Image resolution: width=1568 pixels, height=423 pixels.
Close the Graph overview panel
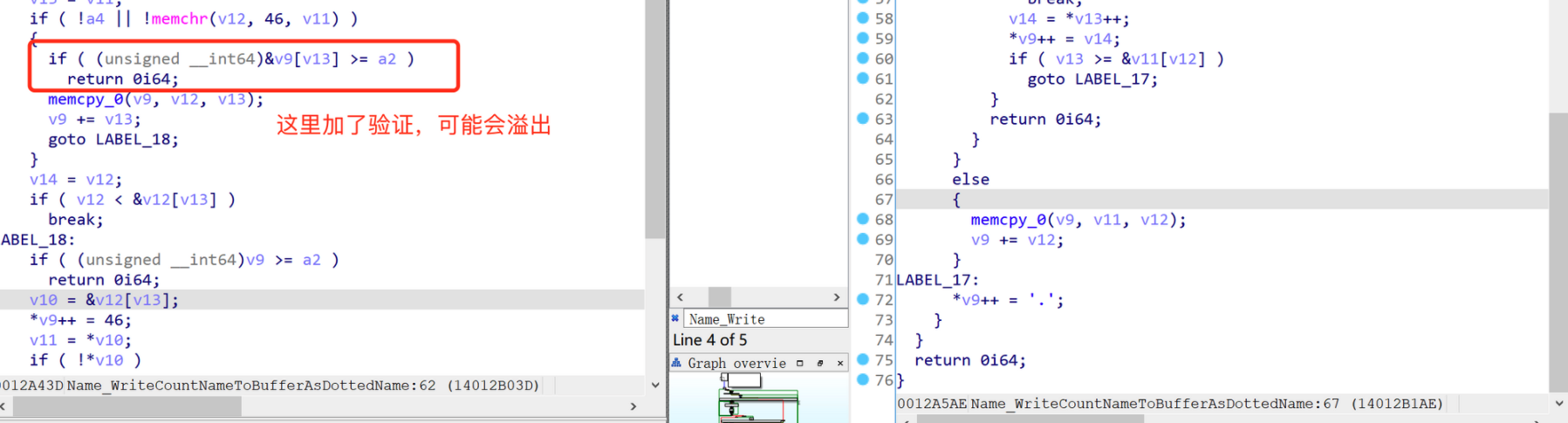click(x=840, y=363)
